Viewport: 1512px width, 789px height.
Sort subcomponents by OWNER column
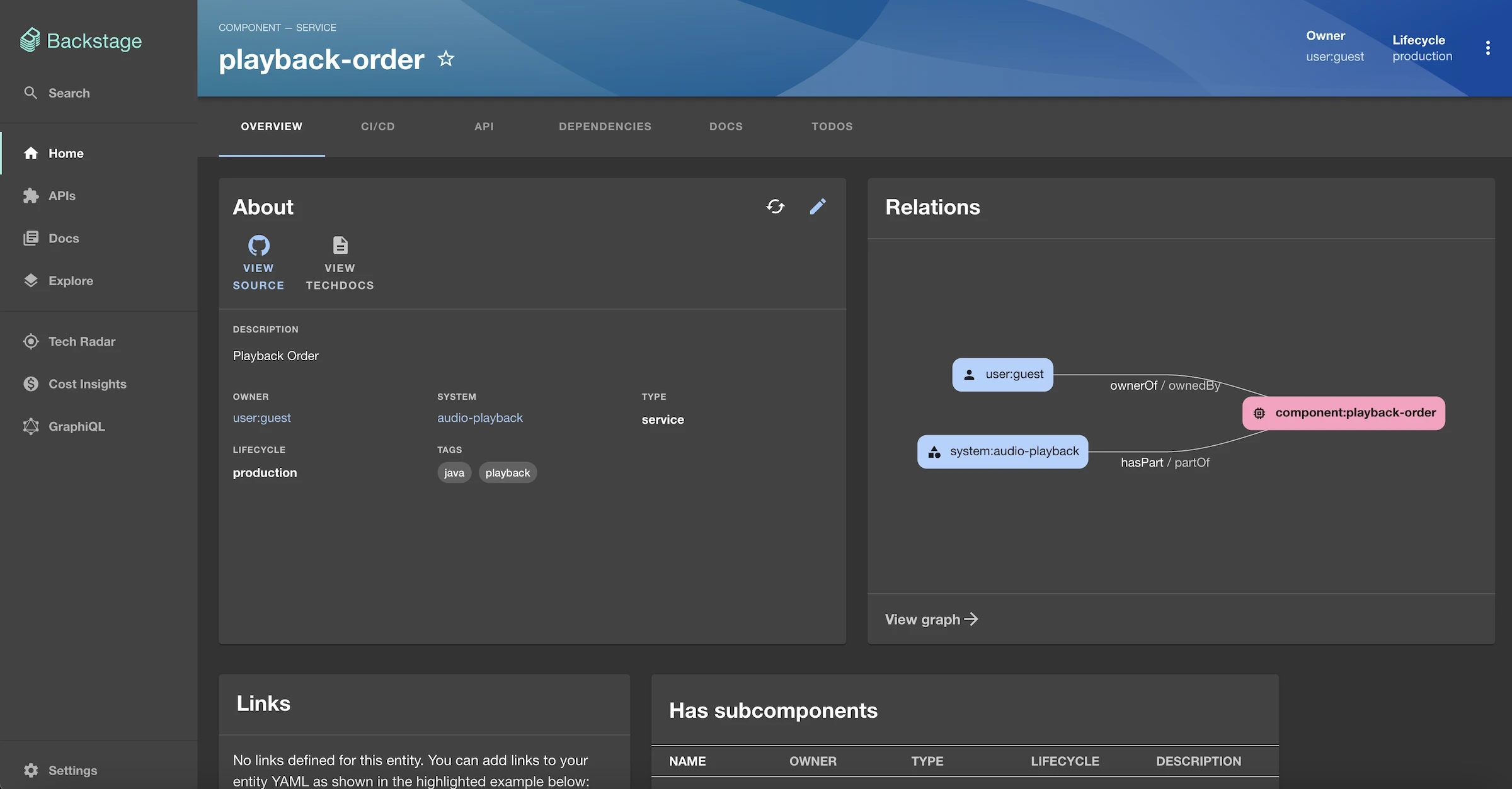point(813,761)
